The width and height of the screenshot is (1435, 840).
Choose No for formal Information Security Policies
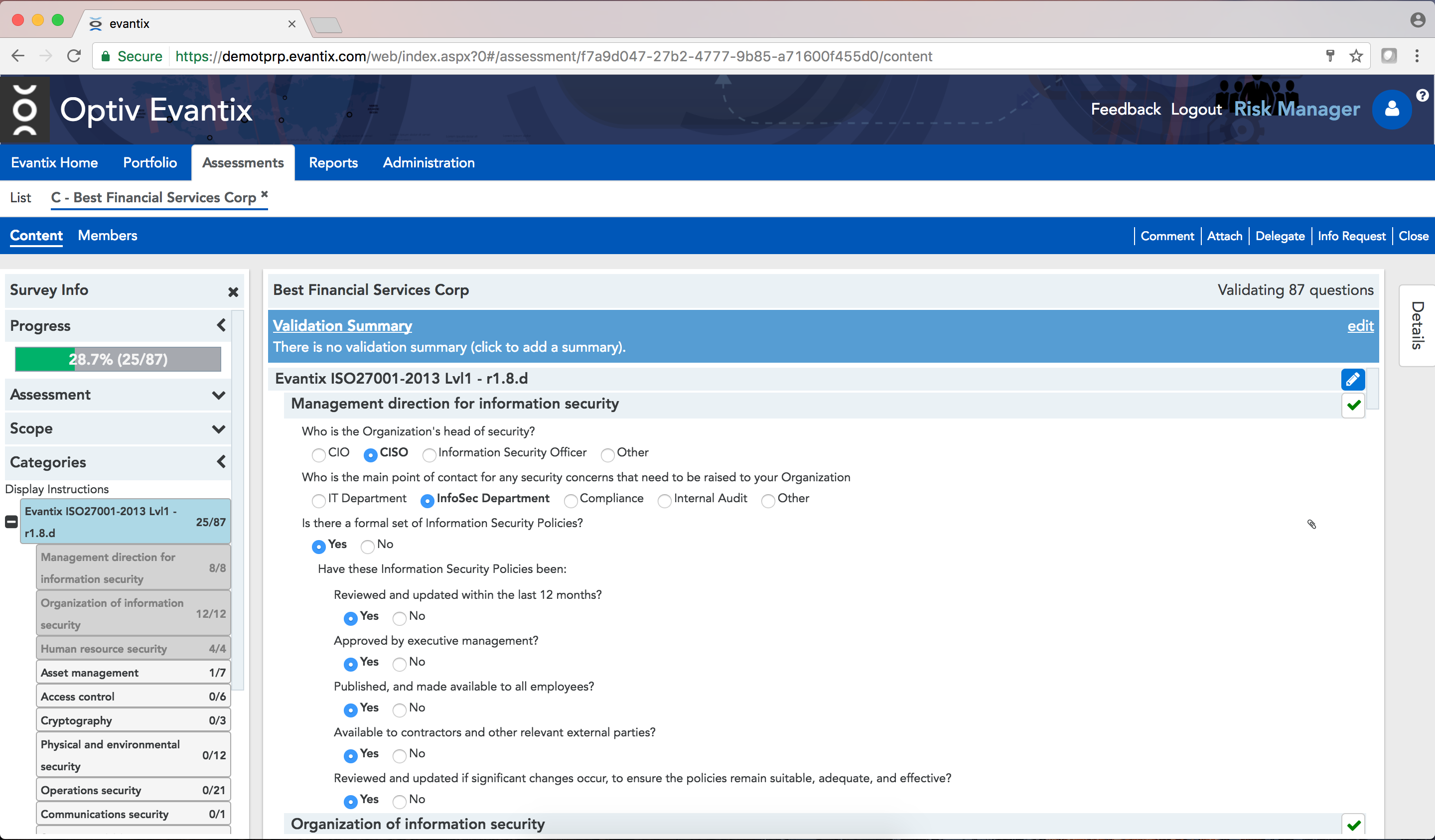367,546
